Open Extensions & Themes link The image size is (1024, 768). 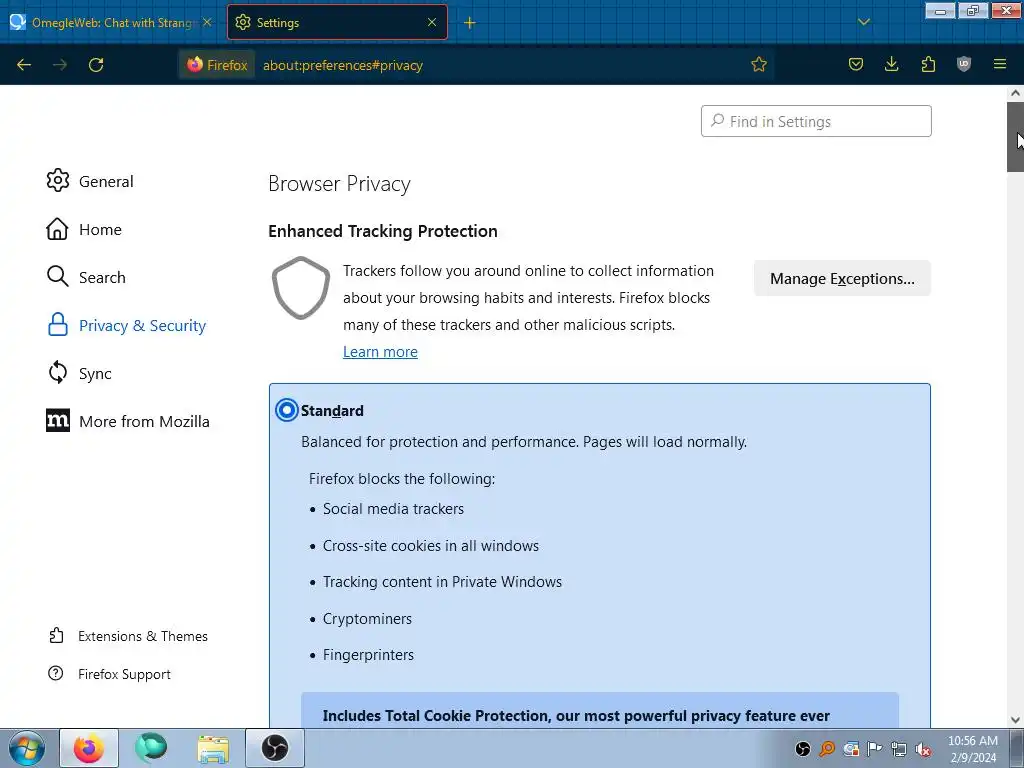coord(128,636)
